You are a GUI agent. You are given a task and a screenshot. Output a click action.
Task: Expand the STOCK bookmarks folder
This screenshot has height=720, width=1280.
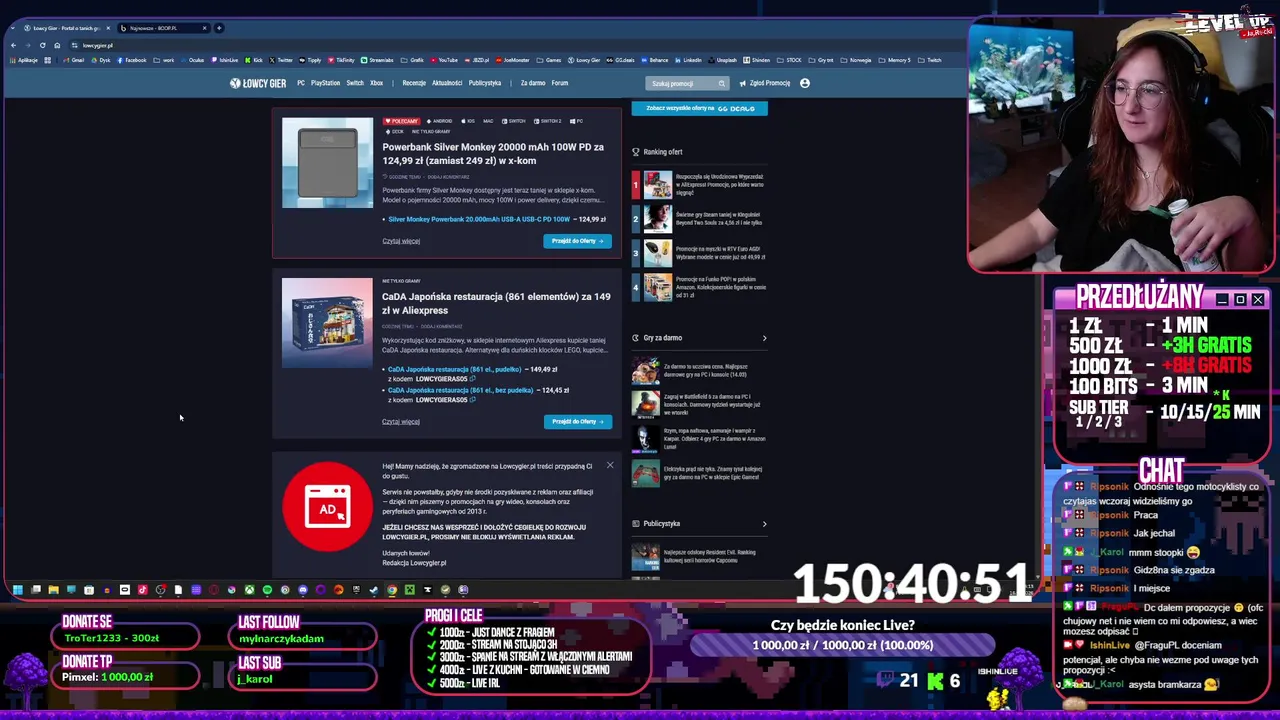tap(787, 60)
